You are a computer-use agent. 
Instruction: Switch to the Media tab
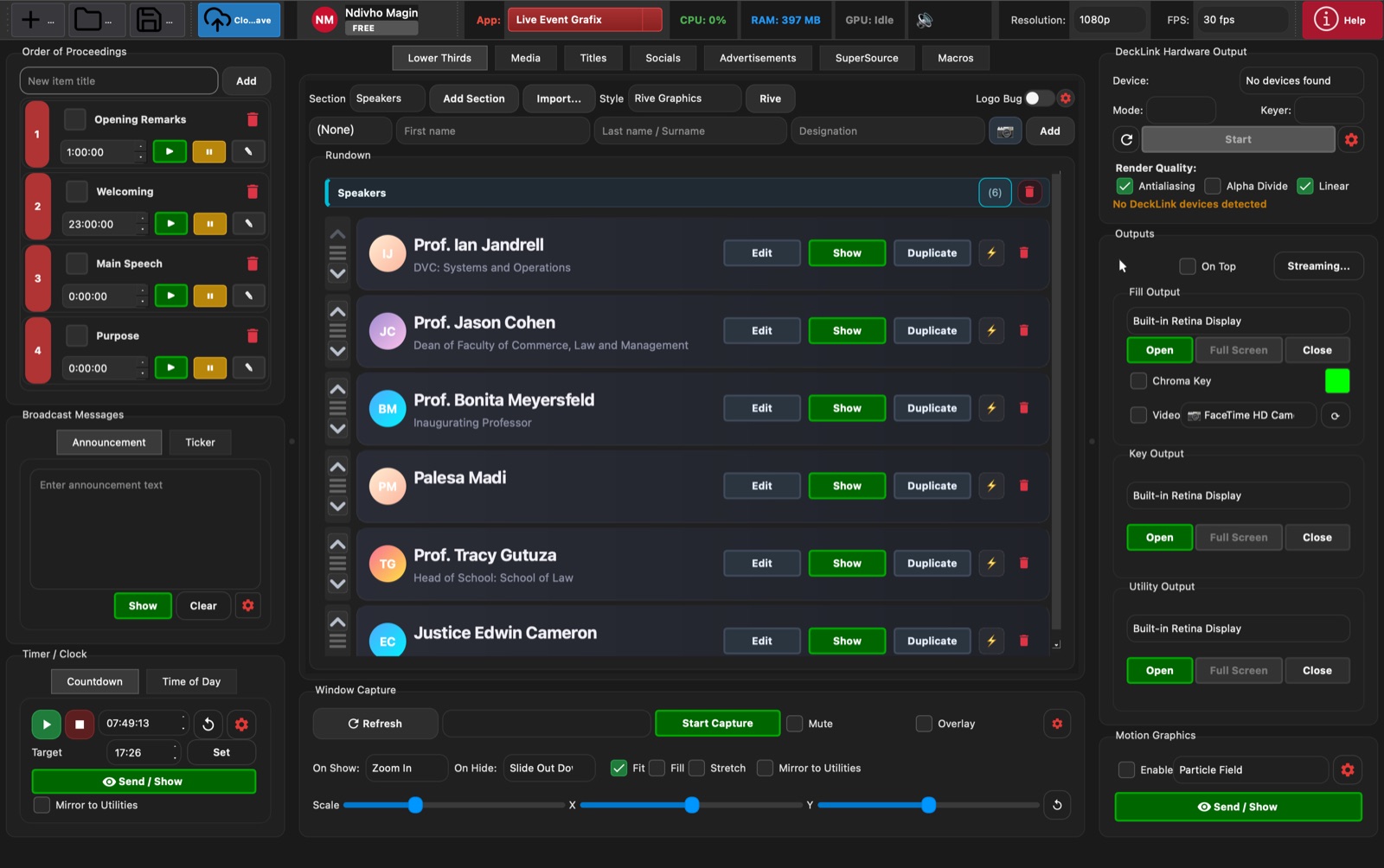click(525, 58)
